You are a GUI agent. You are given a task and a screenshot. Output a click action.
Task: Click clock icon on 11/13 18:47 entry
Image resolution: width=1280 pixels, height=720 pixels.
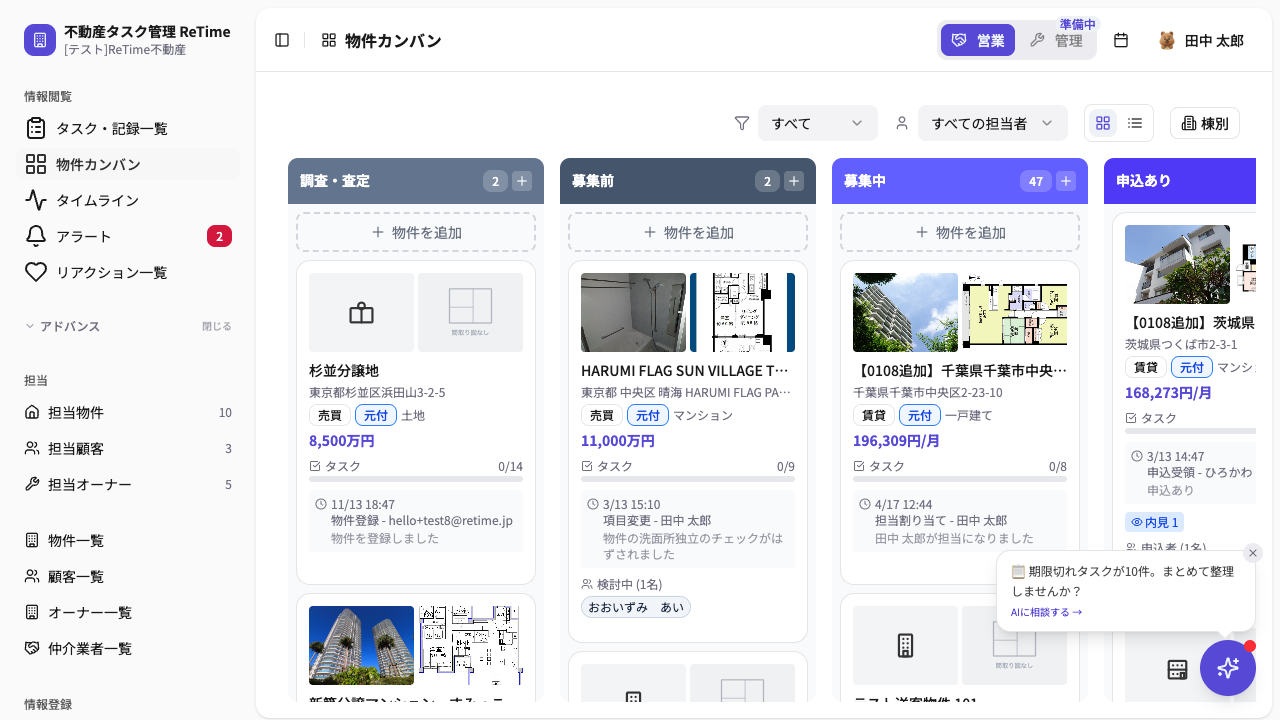321,504
